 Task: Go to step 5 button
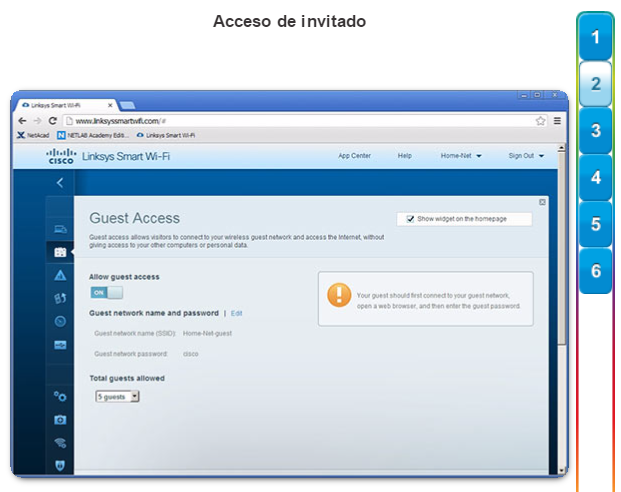595,224
